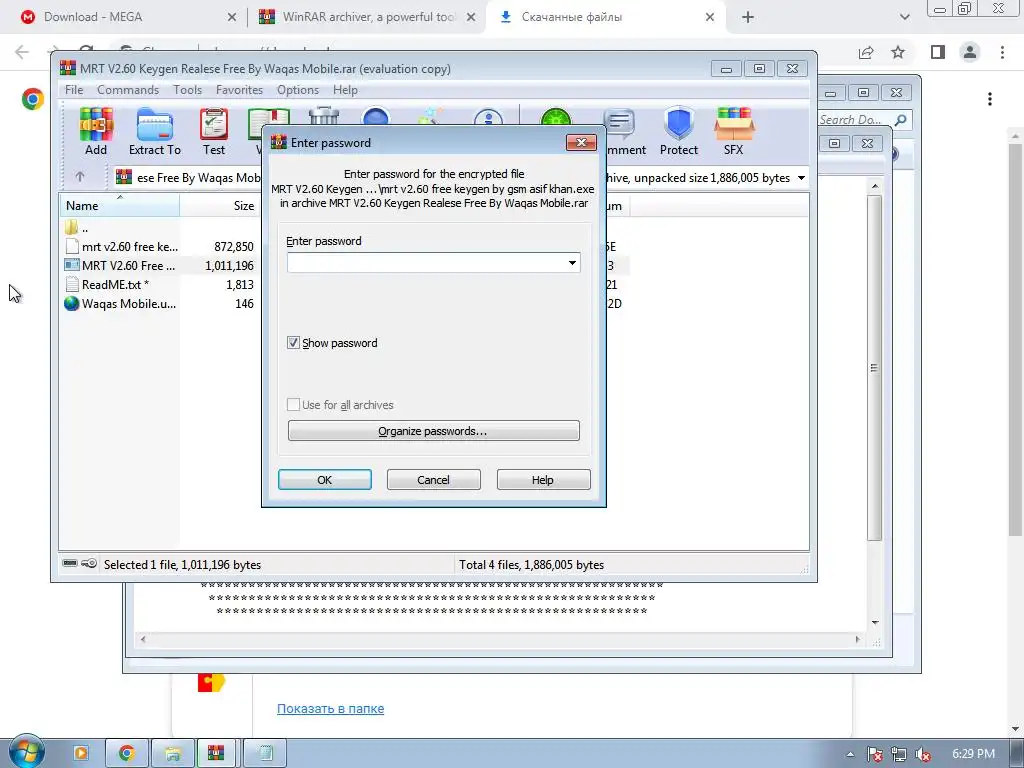Open the Windows Start orb
This screenshot has width=1024, height=768.
[26, 751]
